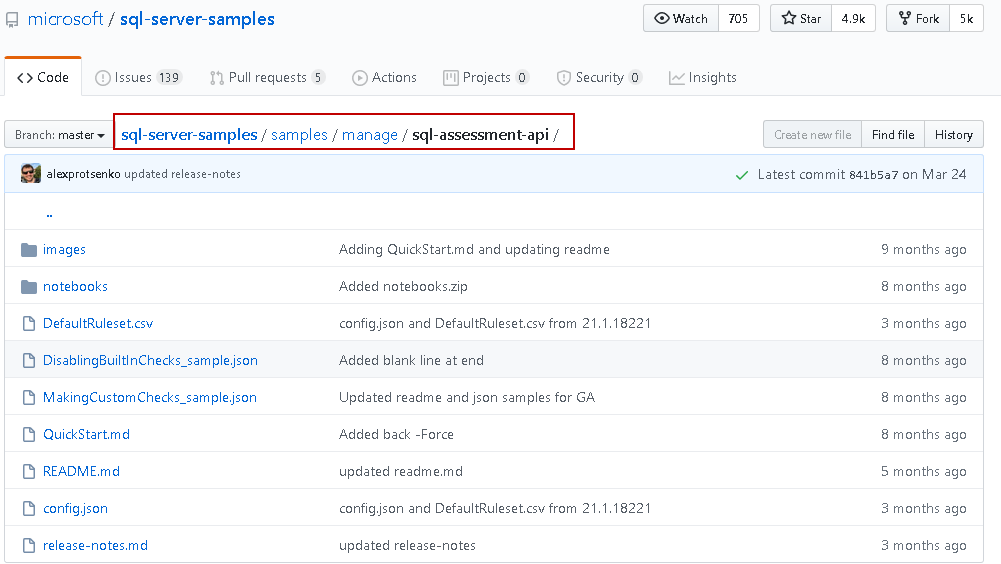Go to the Insights tab

(702, 77)
